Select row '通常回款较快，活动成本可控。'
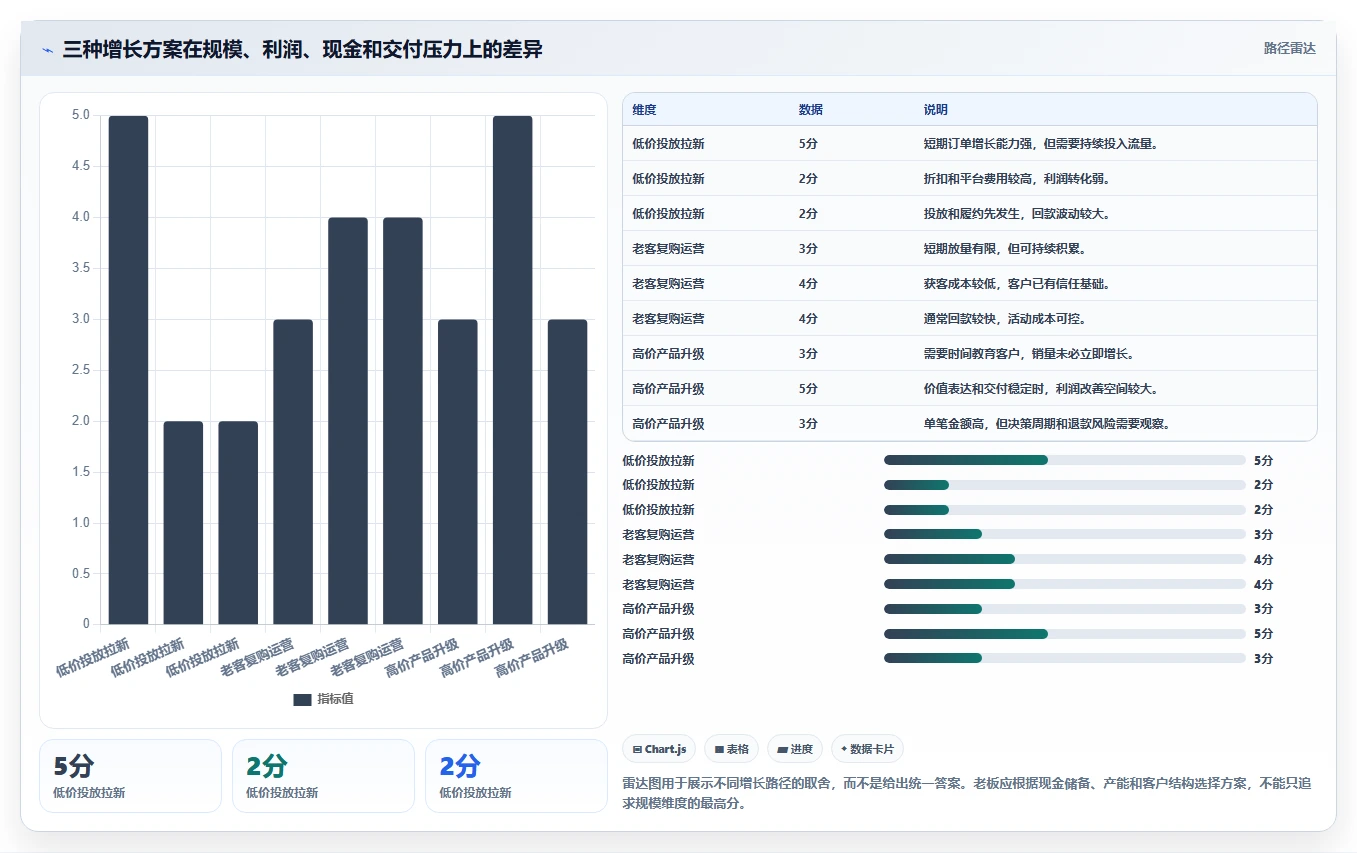This screenshot has height=853, width=1357. click(970, 319)
